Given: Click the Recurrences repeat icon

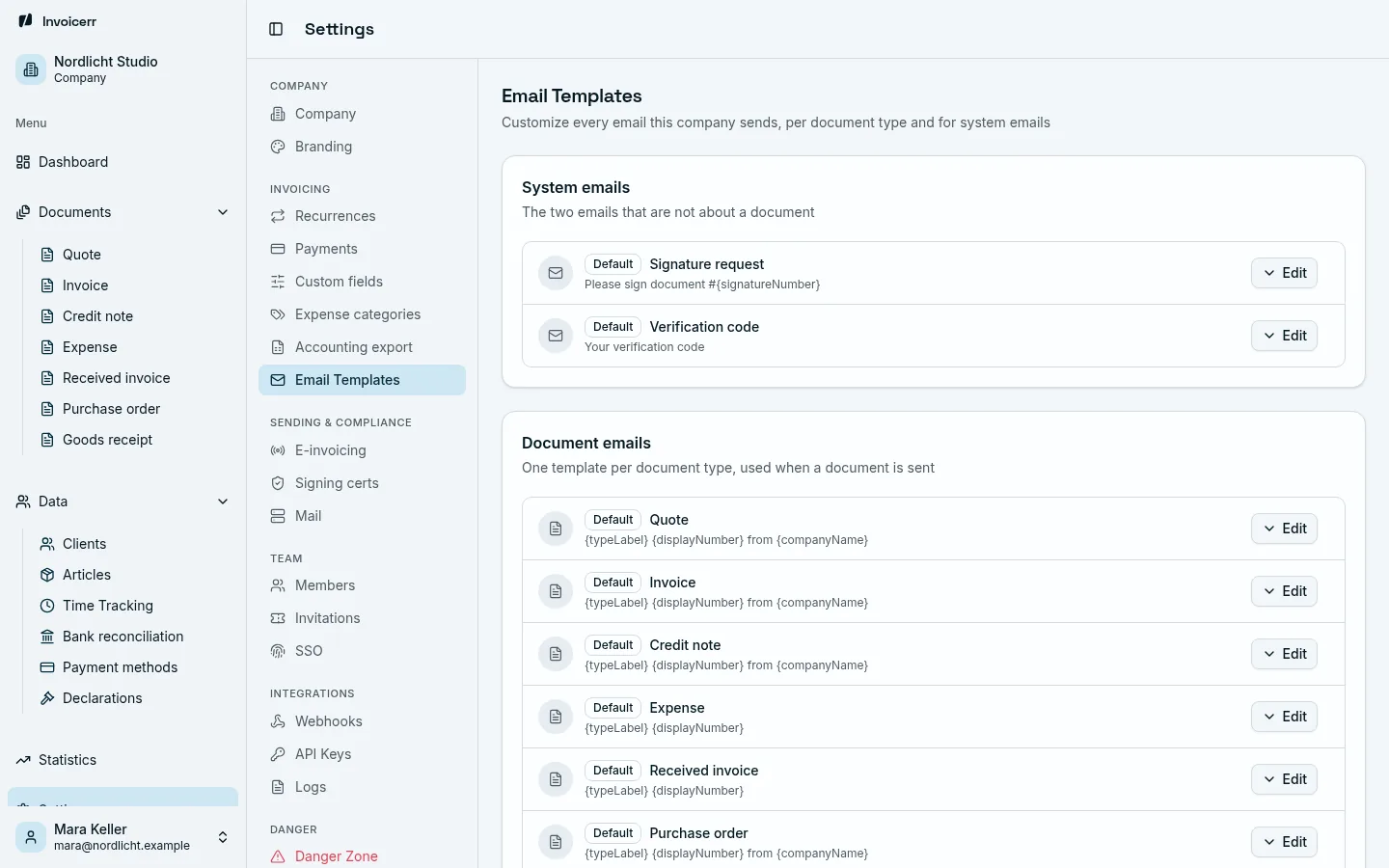Looking at the screenshot, I should [x=278, y=216].
